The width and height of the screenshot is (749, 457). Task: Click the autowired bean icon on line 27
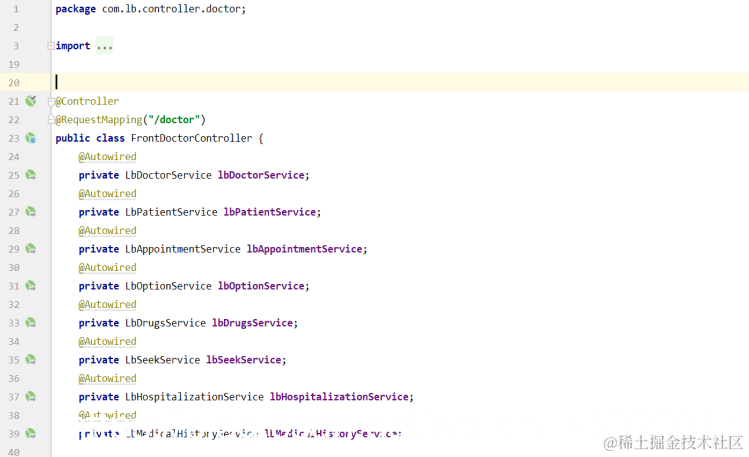coord(31,212)
